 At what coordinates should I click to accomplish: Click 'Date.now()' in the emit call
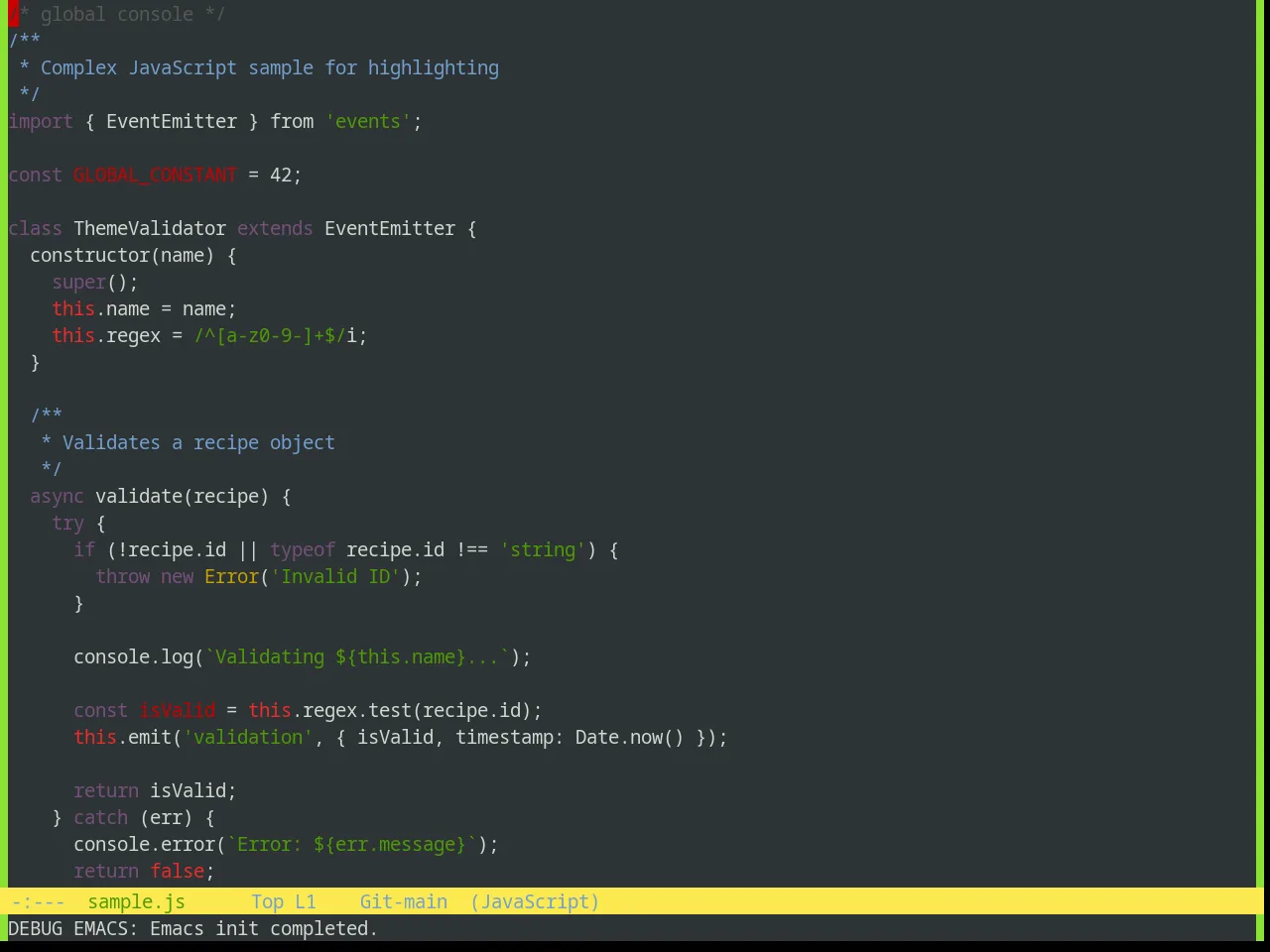click(630, 737)
